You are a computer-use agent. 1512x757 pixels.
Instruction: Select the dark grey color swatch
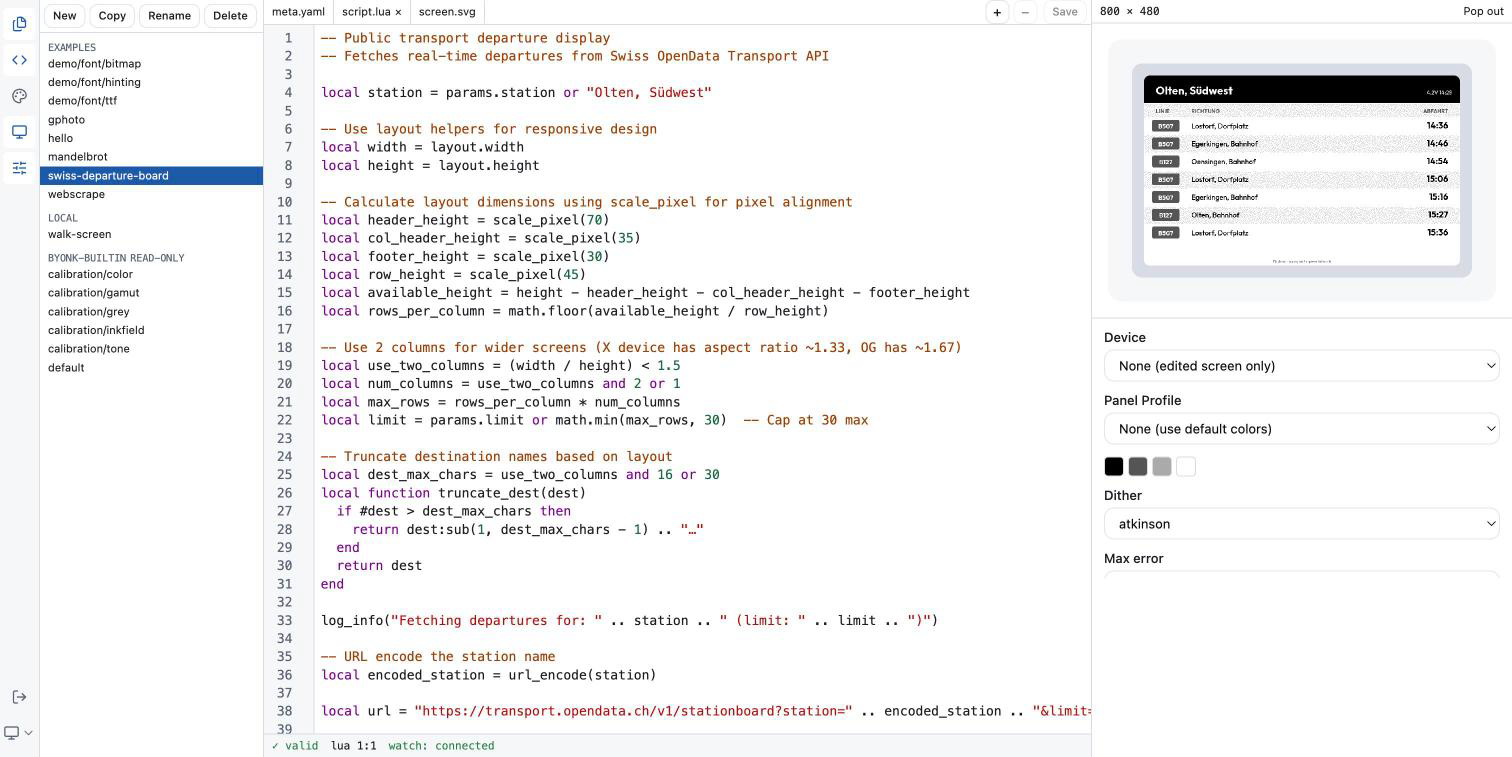point(1138,467)
